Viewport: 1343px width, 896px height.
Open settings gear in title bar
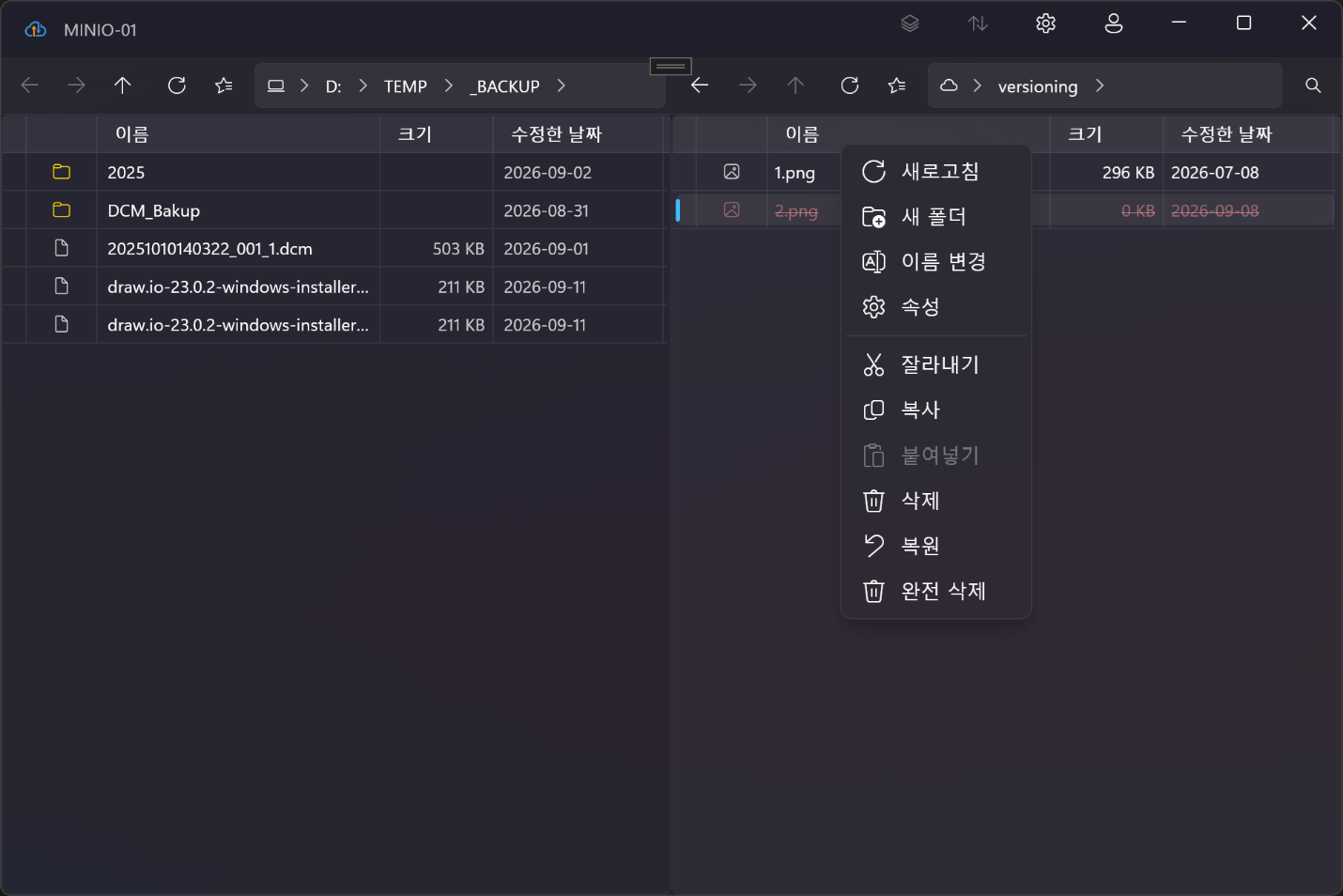click(1045, 23)
